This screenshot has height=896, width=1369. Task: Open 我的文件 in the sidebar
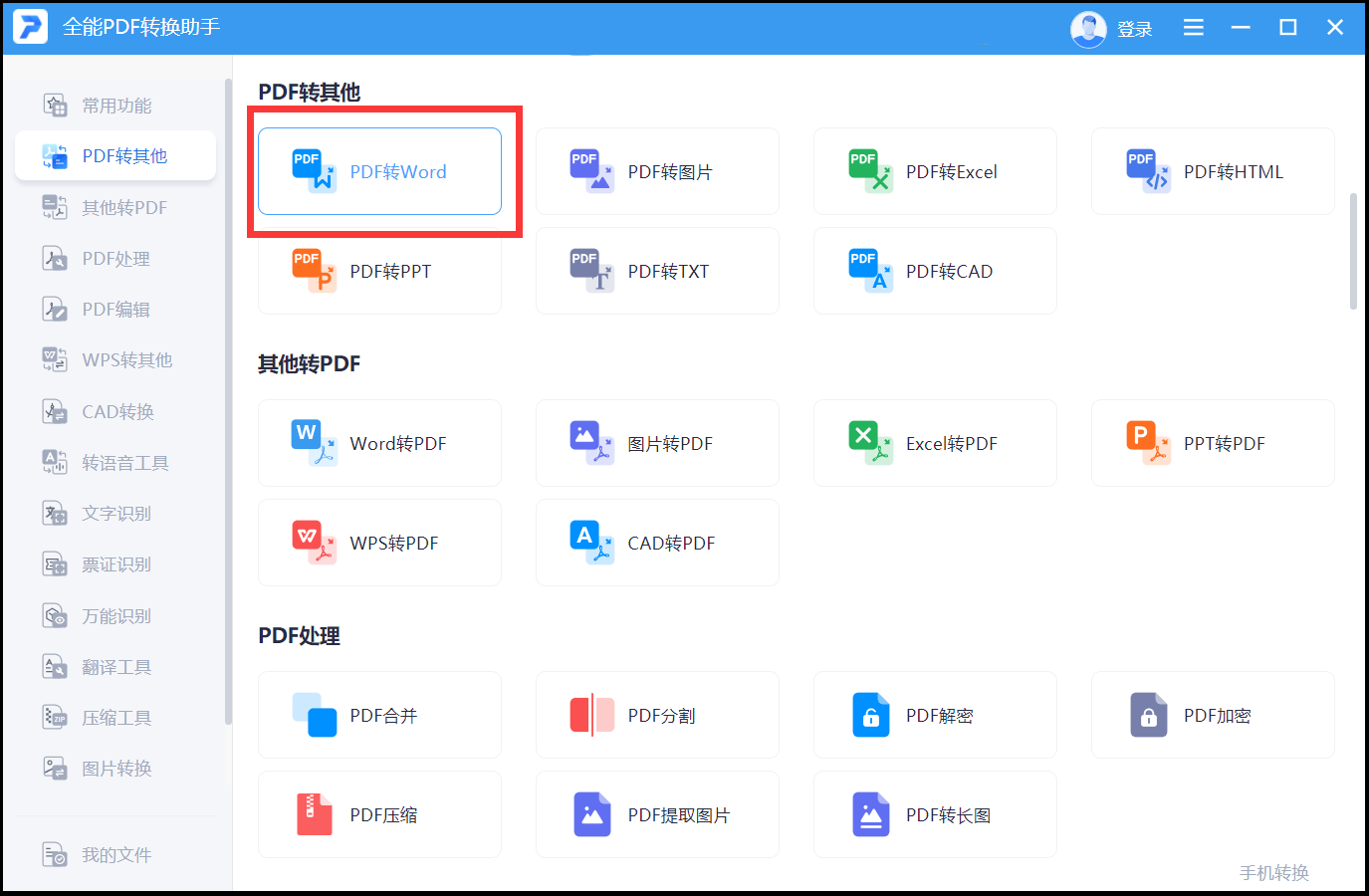click(x=115, y=855)
